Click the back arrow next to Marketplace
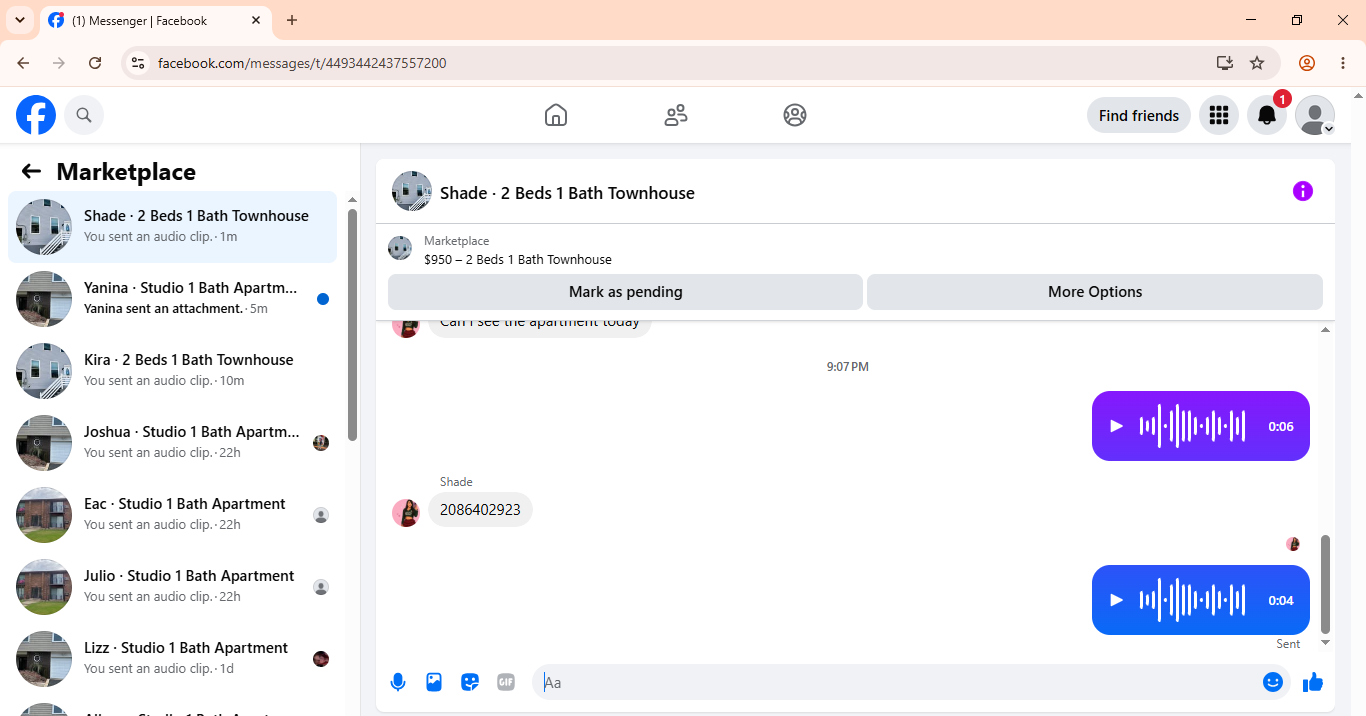 tap(31, 171)
